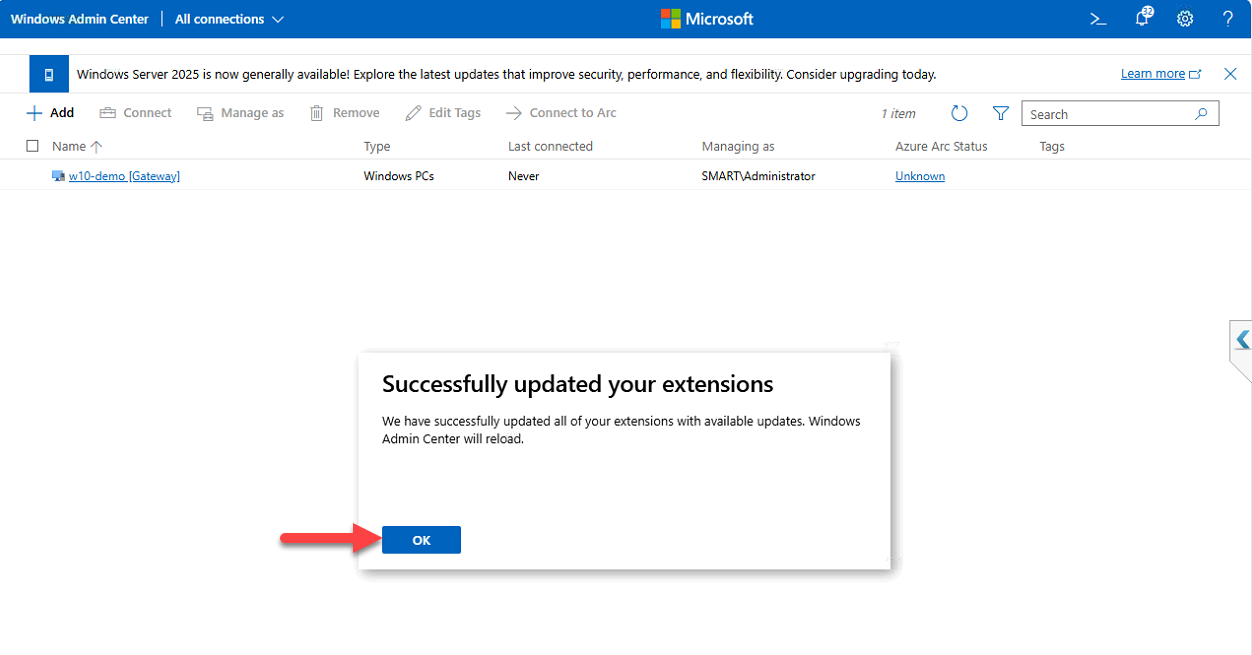Open the All connections dropdown
Screen dimensions: 1252x655
click(229, 19)
